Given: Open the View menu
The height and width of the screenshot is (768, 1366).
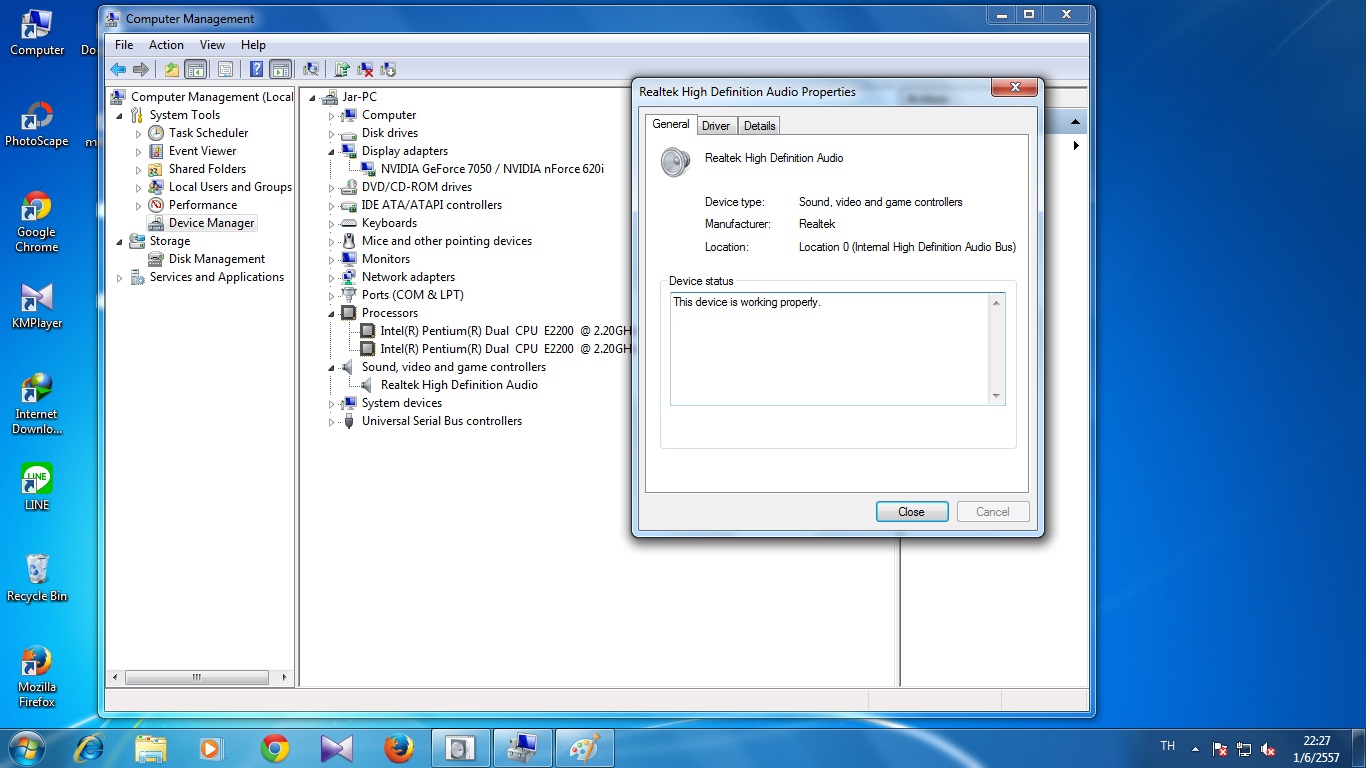Looking at the screenshot, I should (212, 45).
